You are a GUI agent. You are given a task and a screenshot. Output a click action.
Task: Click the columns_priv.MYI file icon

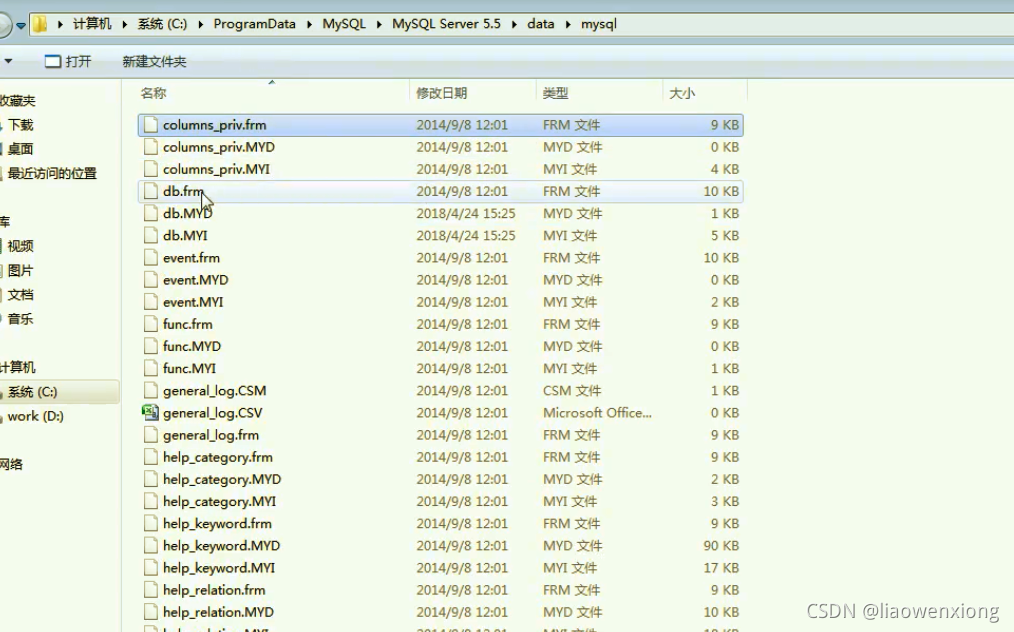click(x=151, y=169)
